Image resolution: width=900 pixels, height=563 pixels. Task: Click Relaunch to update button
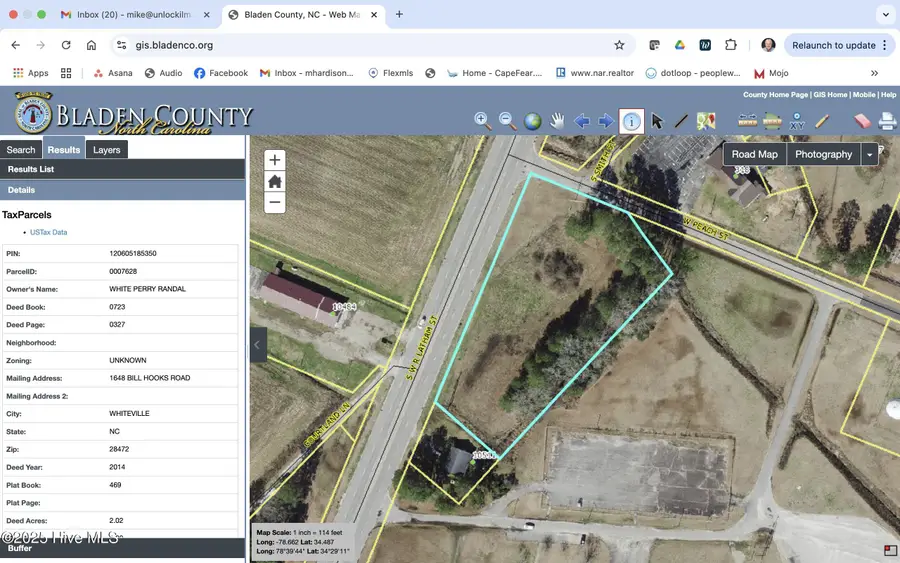839,45
